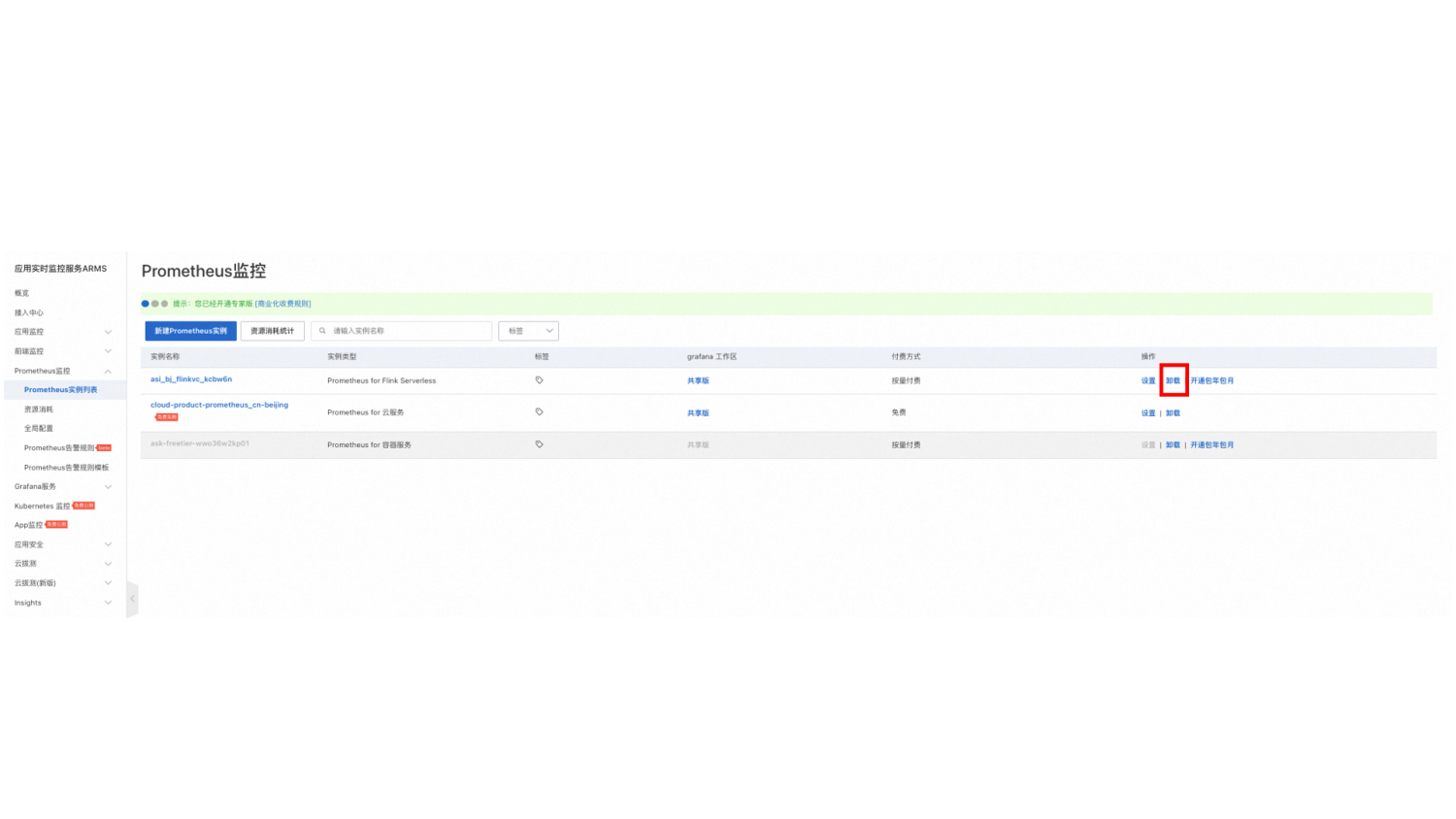Expand the 云拨测 sidebar section
This screenshot has width=1456, height=819.
[108, 564]
